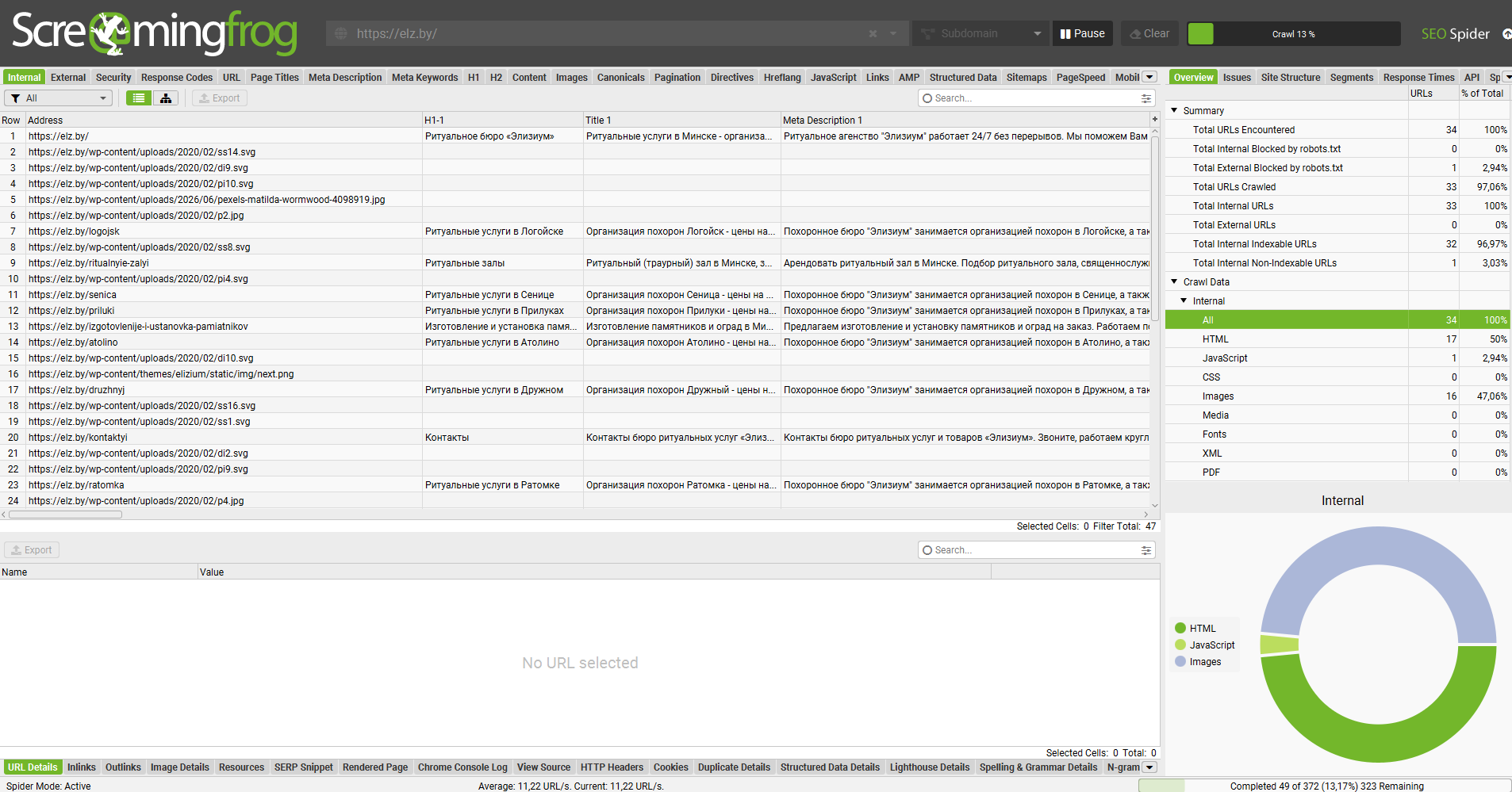
Task: Collapse the Summary section
Action: coord(1175,110)
